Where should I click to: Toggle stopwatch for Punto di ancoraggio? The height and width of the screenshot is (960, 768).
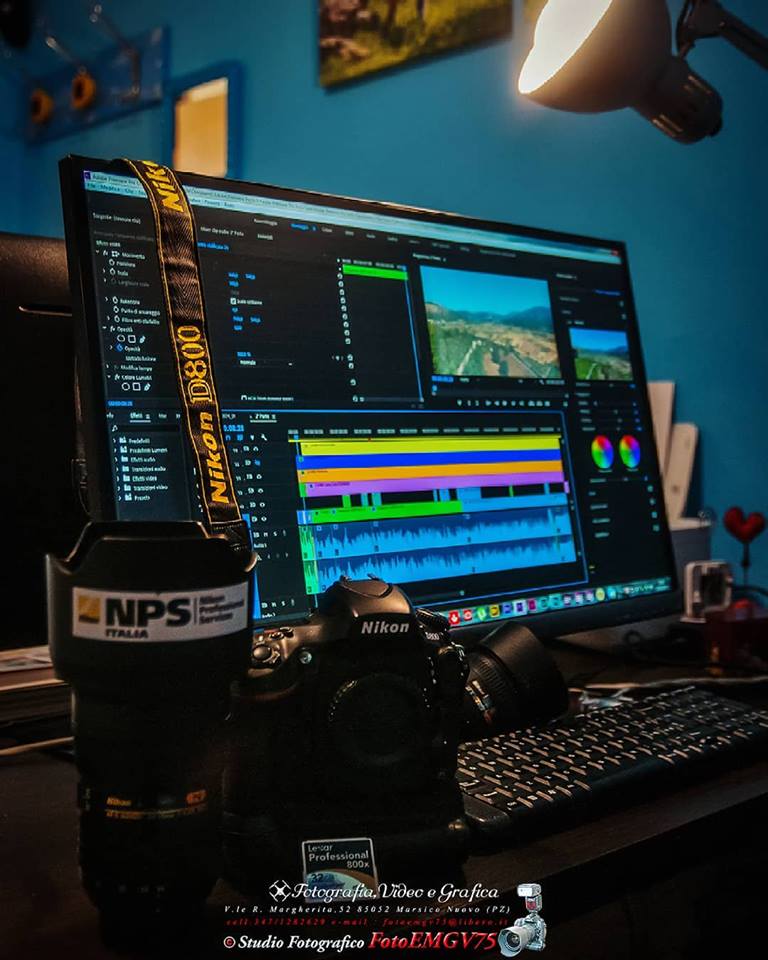[116, 310]
